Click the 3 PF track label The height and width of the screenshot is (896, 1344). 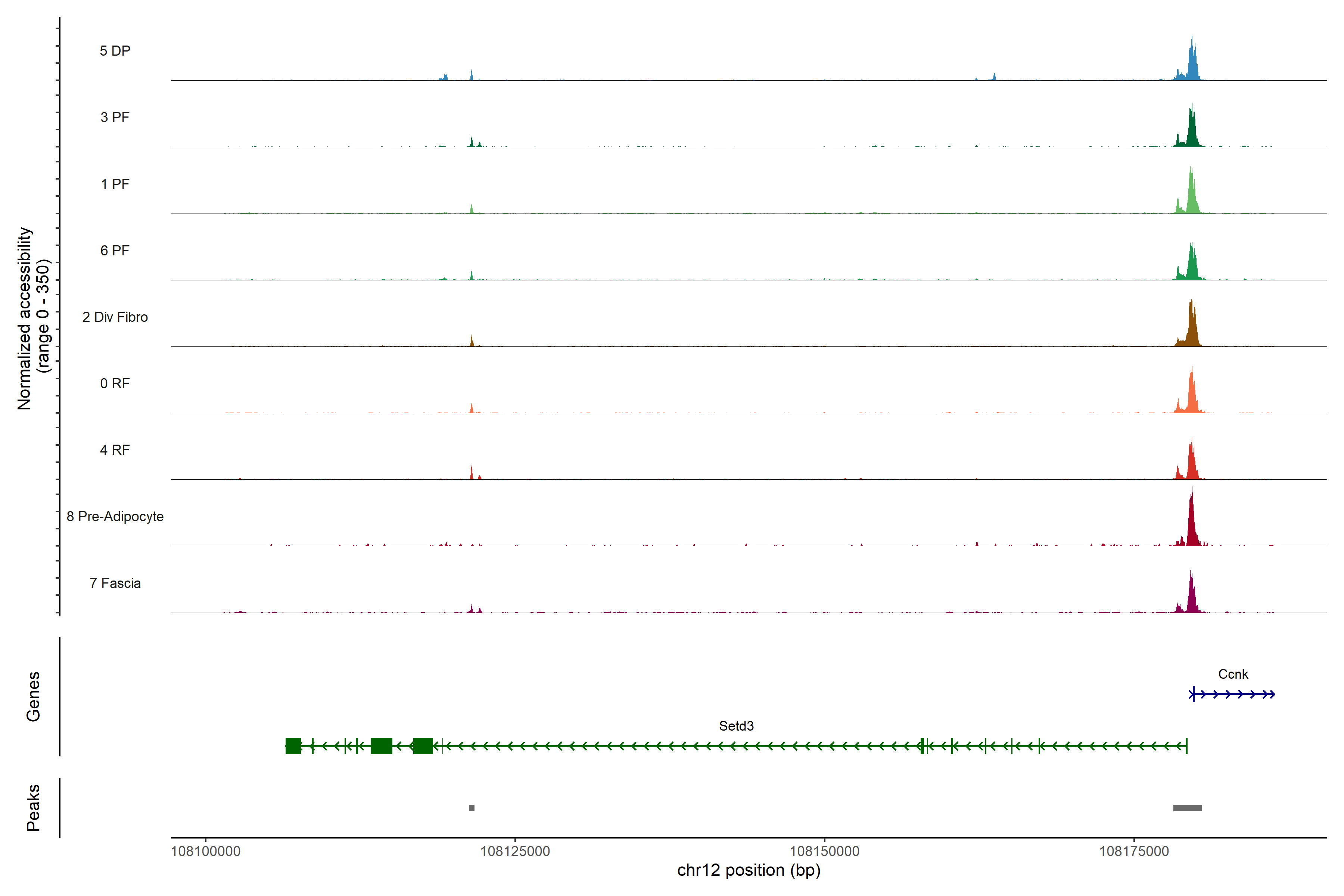click(x=115, y=117)
